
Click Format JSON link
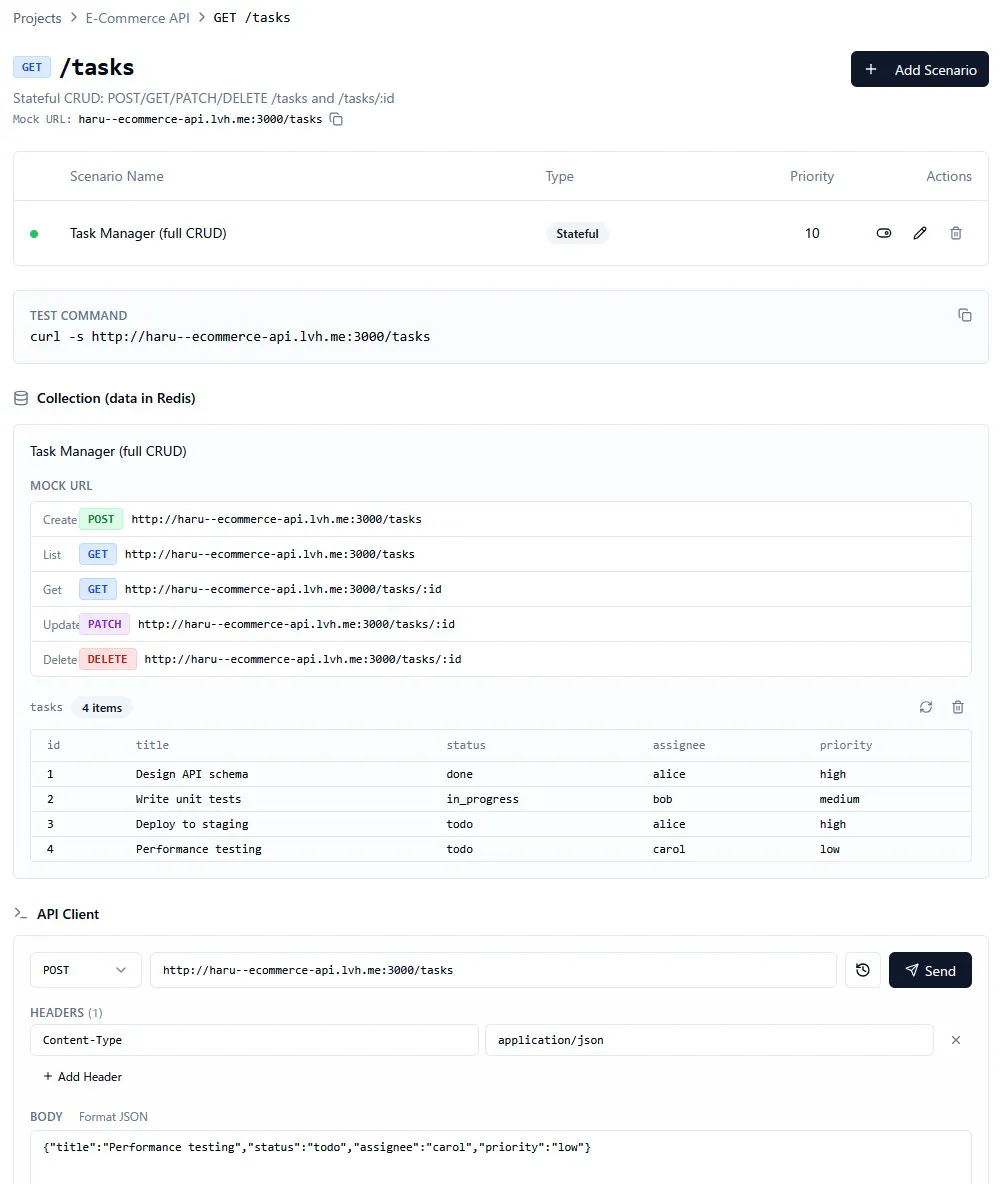tap(113, 1116)
